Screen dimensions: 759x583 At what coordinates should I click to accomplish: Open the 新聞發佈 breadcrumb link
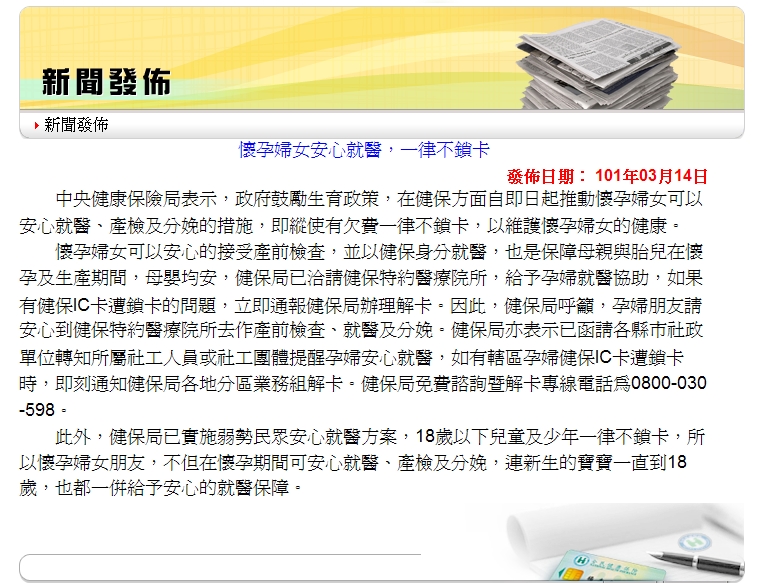[x=76, y=125]
